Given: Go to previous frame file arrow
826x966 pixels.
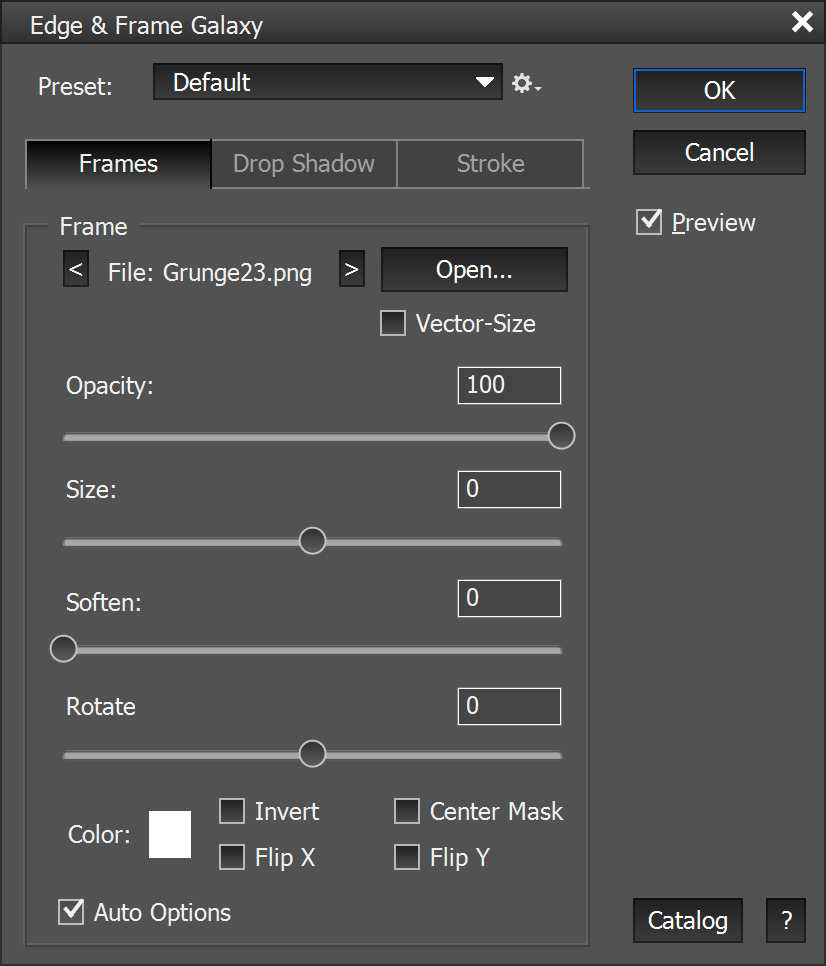Looking at the screenshot, I should coord(76,270).
